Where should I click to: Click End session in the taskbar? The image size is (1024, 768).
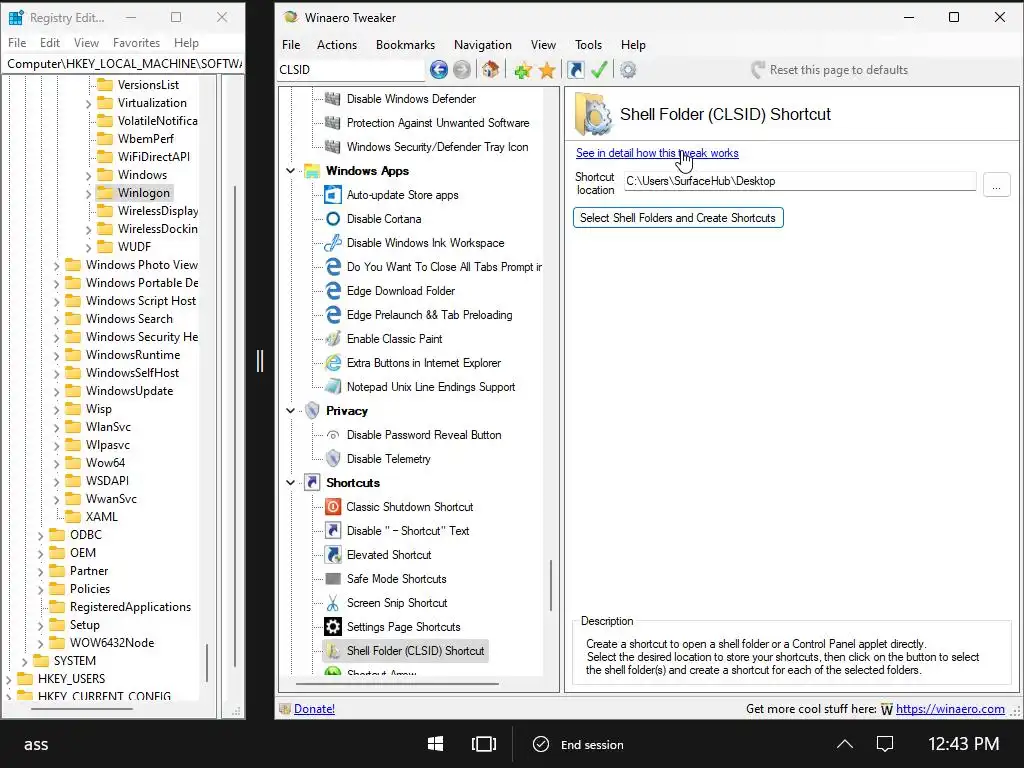click(579, 744)
